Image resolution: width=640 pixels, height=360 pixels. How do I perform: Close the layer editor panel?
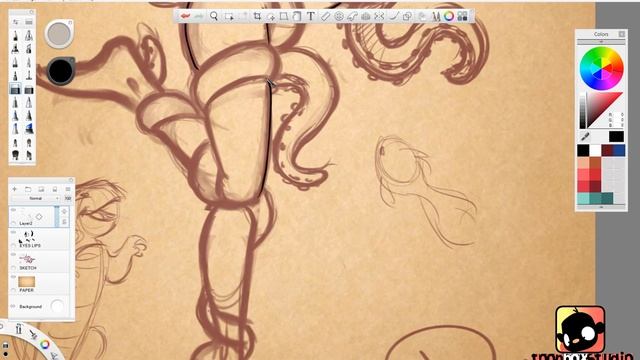pos(71,180)
